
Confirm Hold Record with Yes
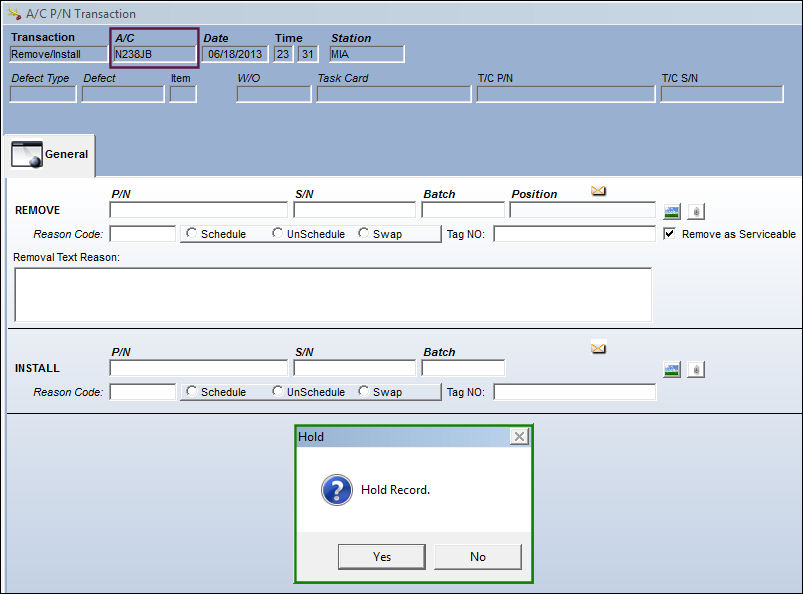pyautogui.click(x=382, y=557)
